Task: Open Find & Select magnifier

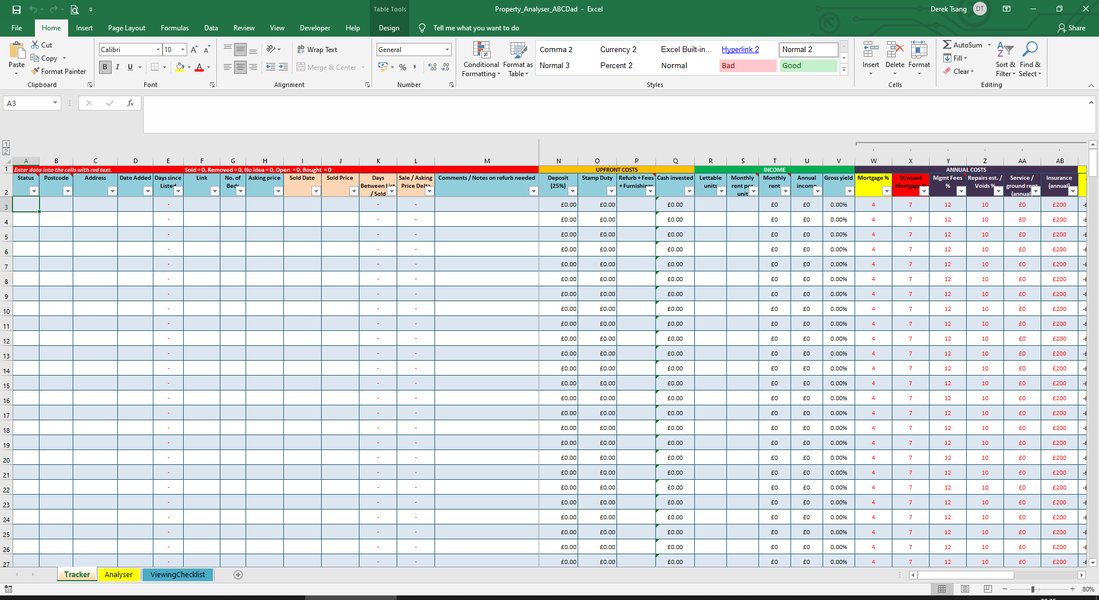Action: point(1030,59)
